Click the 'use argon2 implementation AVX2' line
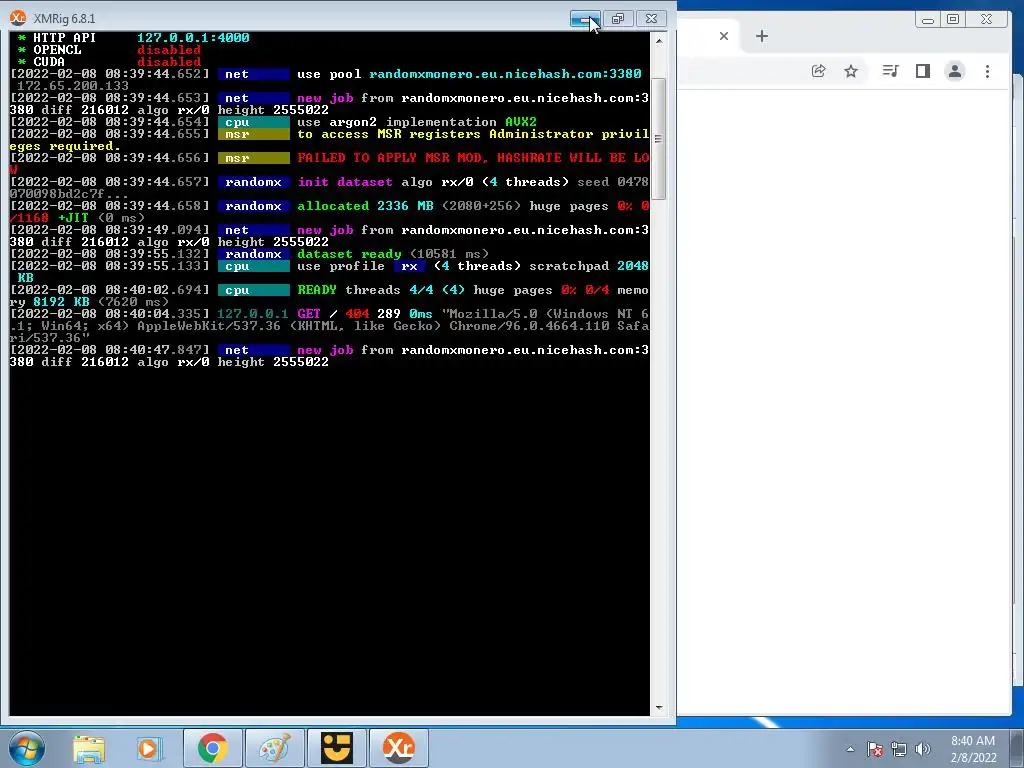1024x768 pixels. (417, 122)
